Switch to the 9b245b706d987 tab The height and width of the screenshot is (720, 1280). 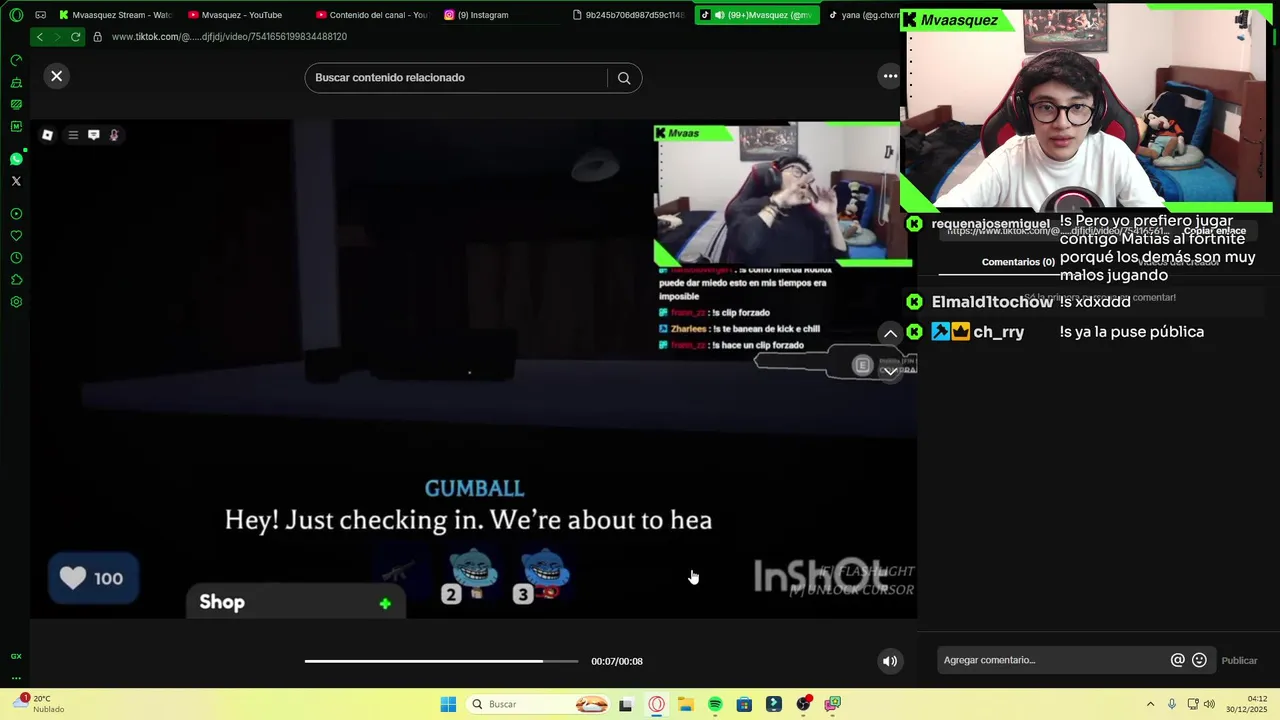(630, 15)
